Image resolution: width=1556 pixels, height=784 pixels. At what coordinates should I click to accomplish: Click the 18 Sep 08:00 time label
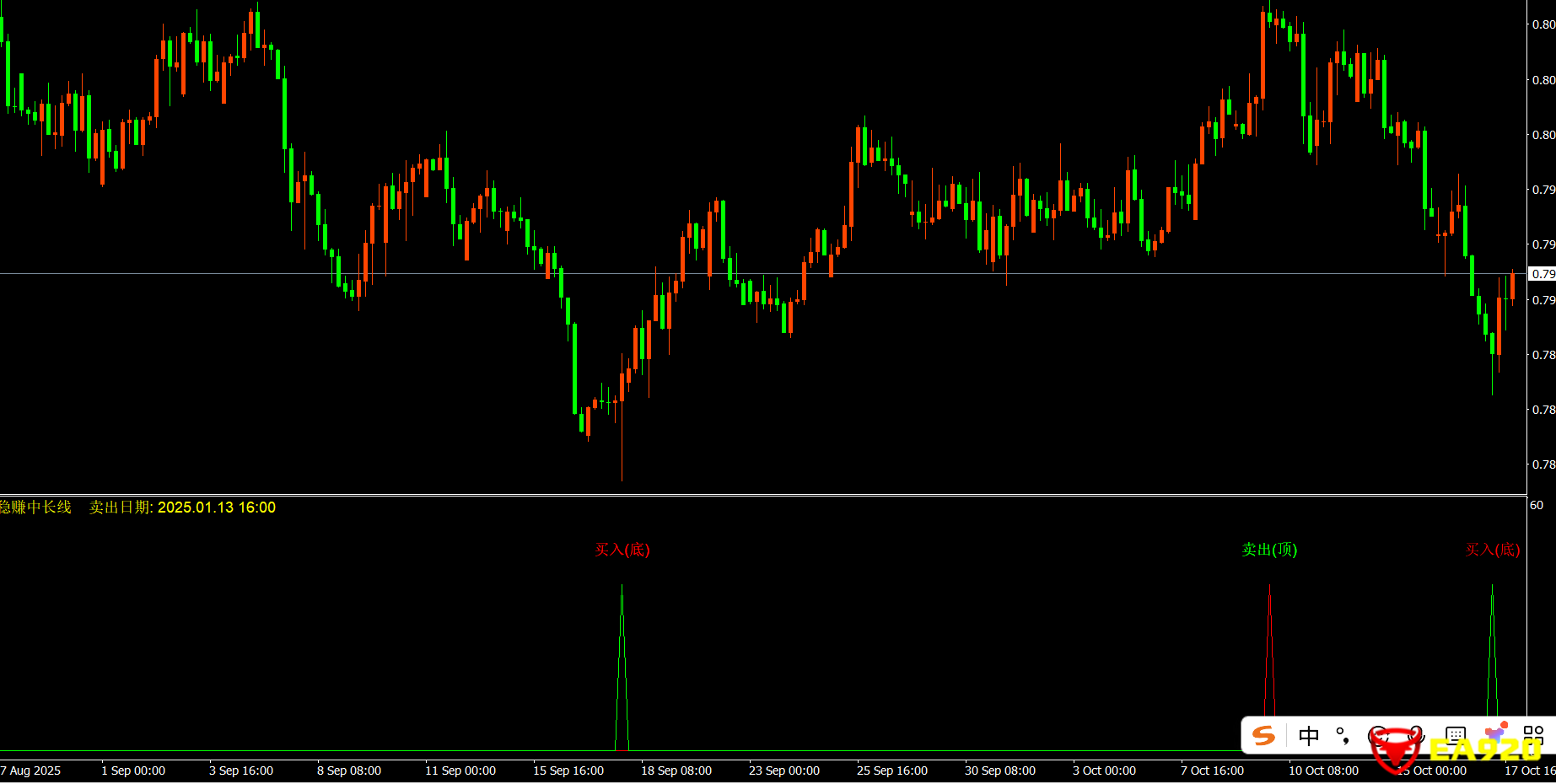(676, 771)
